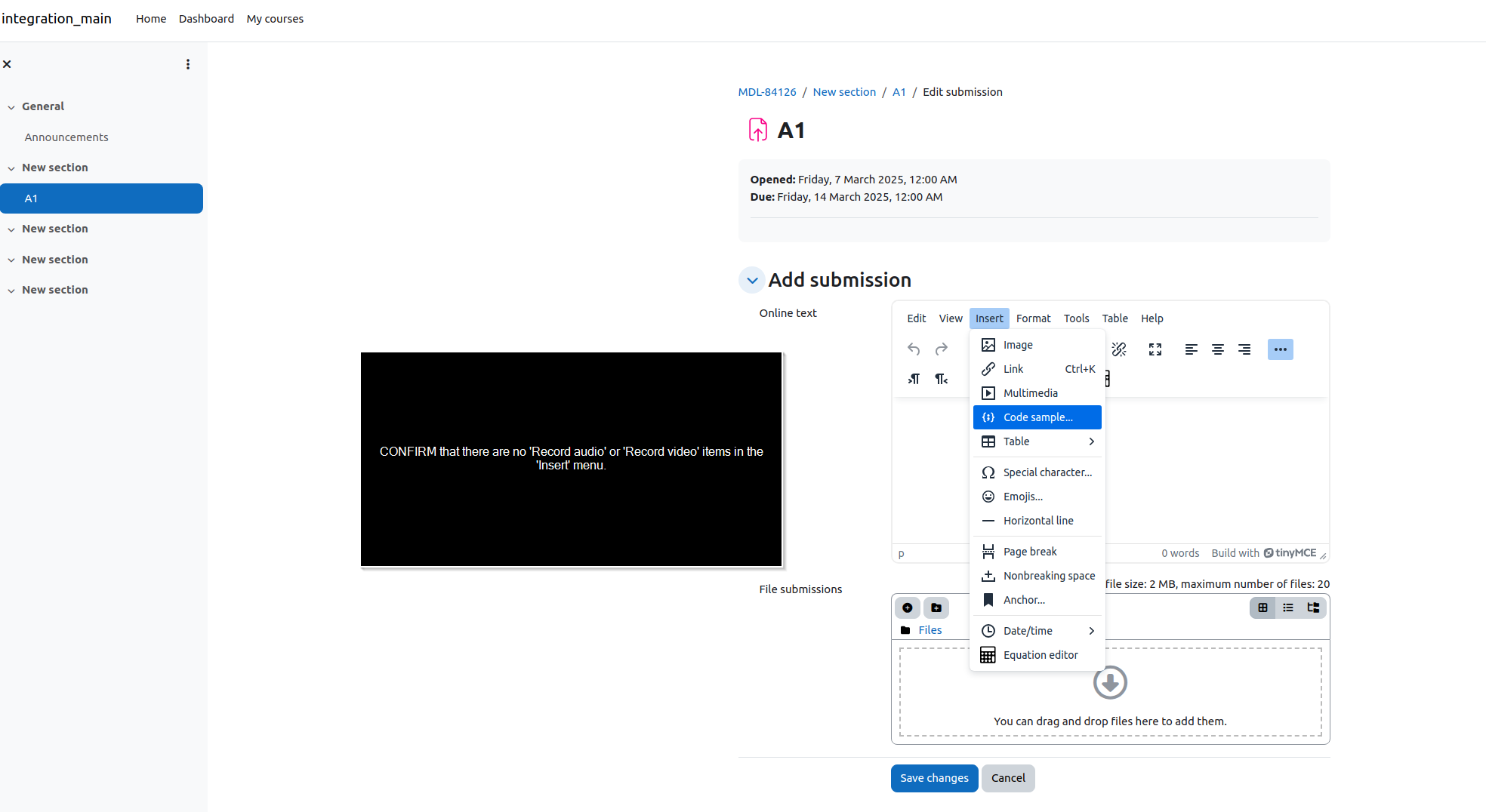Click the drag-and-drop download arrow icon
The image size is (1486, 812).
[1110, 682]
